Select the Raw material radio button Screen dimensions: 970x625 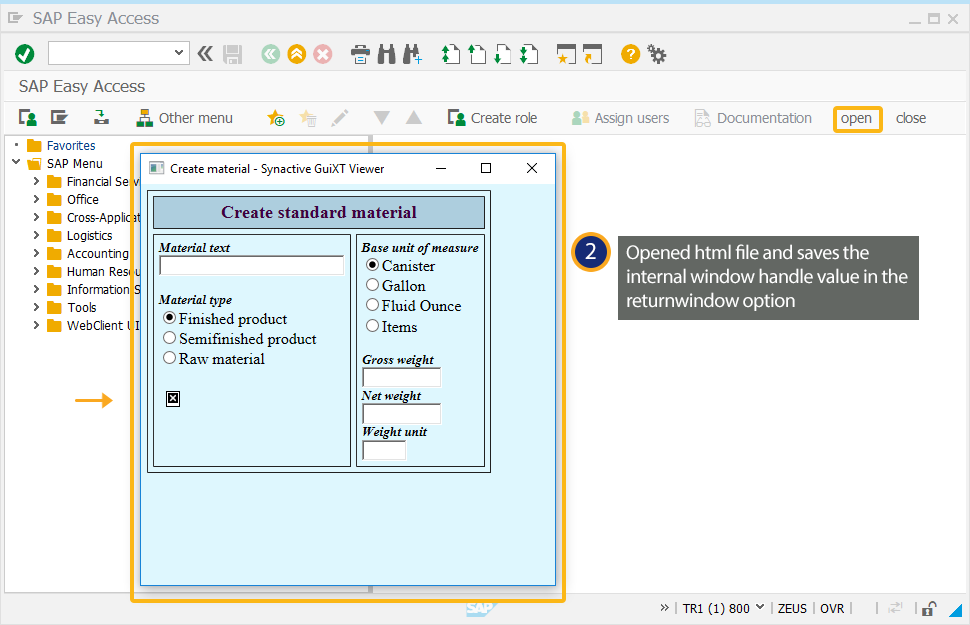(170, 358)
